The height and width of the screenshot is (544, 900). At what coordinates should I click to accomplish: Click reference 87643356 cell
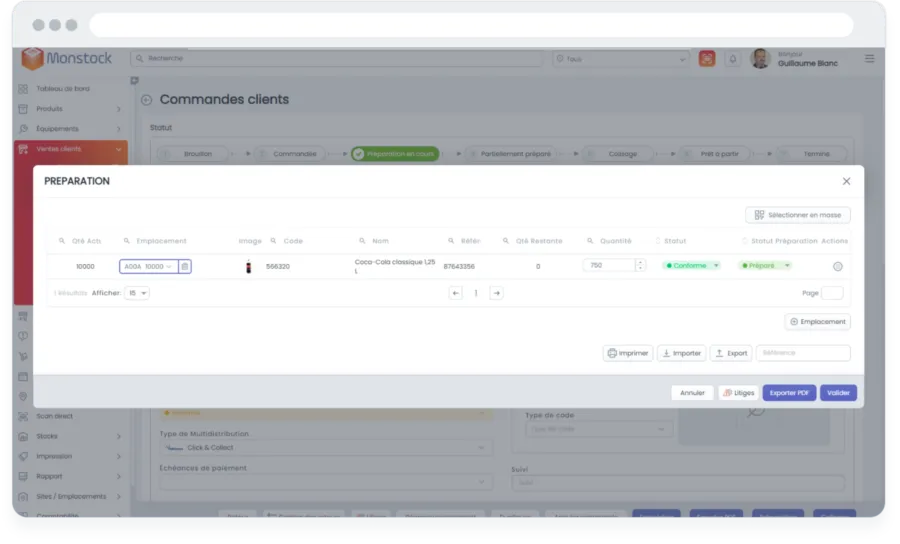(459, 267)
